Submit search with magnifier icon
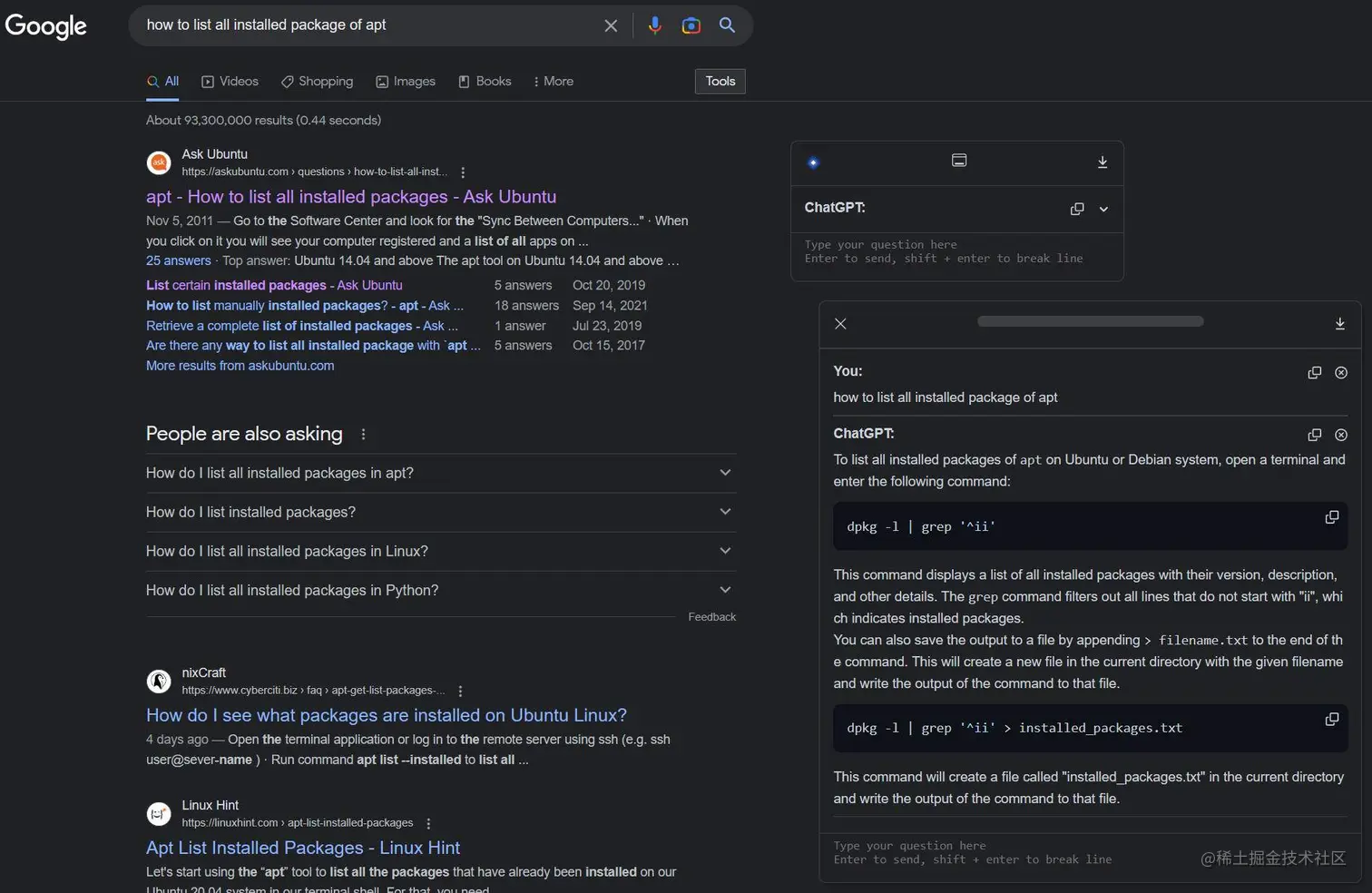1372x893 pixels. (727, 25)
